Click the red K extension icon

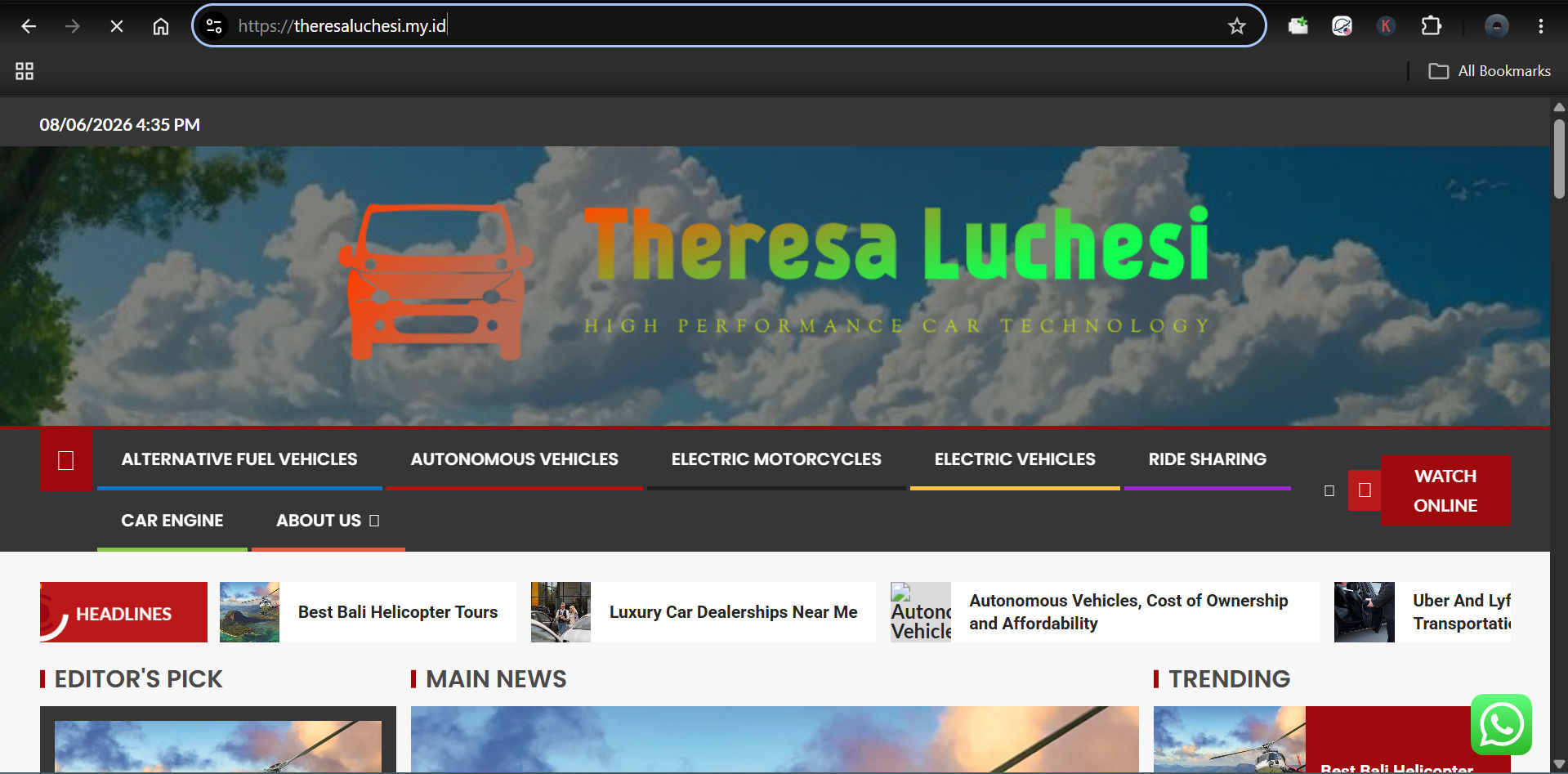coord(1385,26)
